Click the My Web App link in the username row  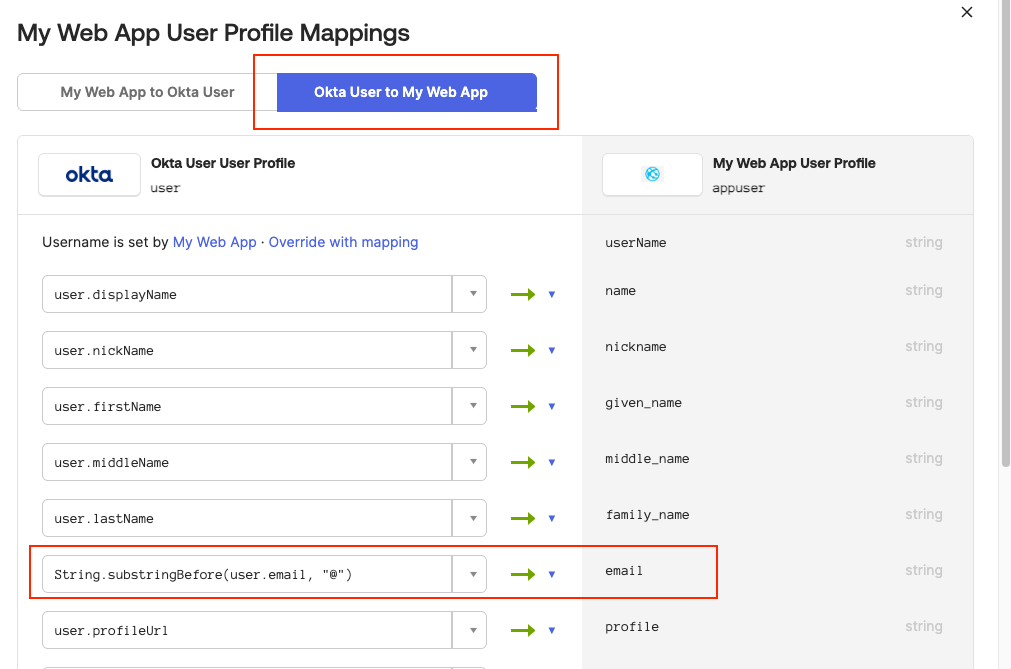point(214,242)
